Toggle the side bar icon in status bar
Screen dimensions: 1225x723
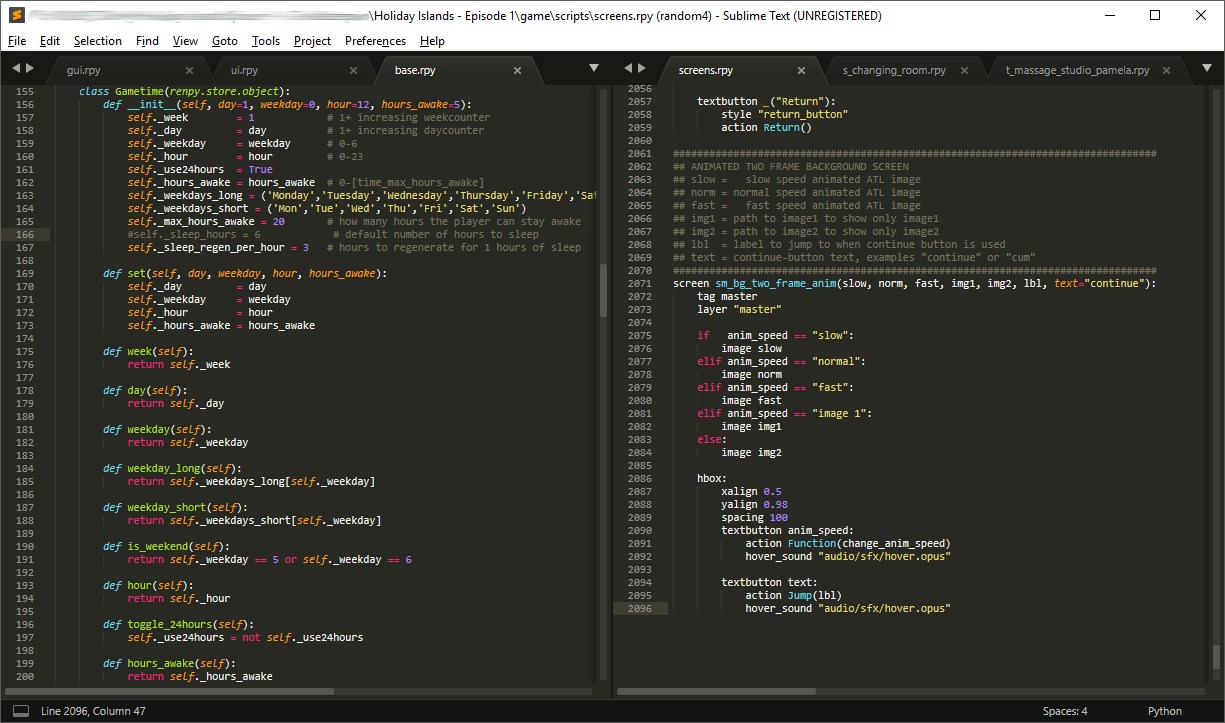coord(20,711)
